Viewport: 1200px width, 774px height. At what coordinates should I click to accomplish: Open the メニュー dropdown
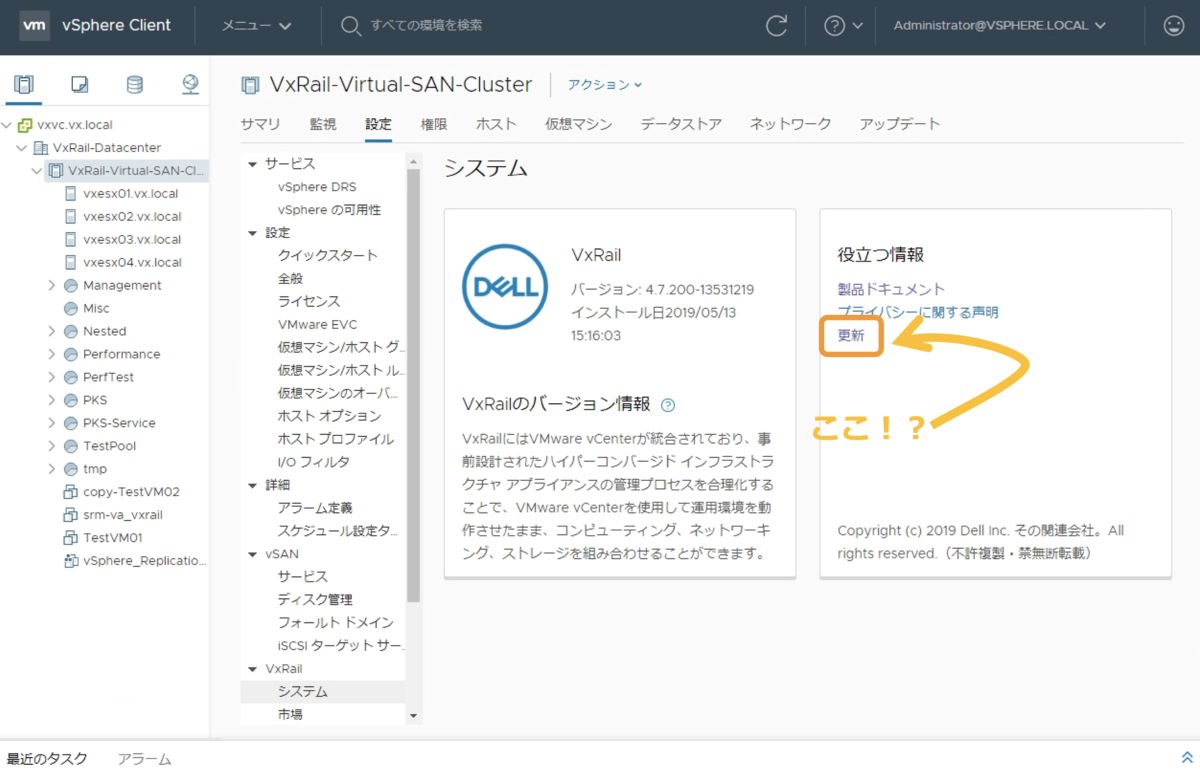coord(257,26)
